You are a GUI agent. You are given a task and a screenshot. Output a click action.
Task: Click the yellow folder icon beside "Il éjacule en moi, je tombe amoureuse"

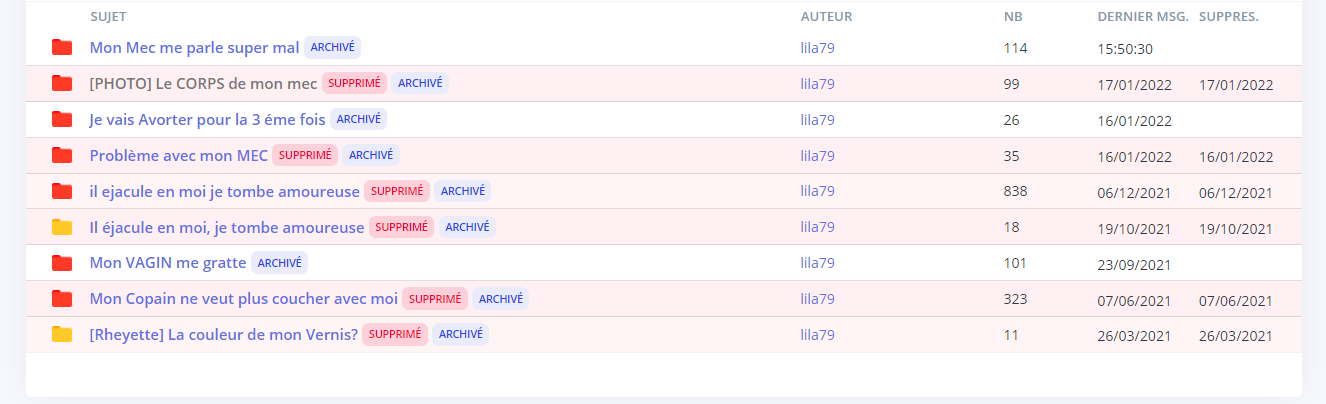coord(62,227)
